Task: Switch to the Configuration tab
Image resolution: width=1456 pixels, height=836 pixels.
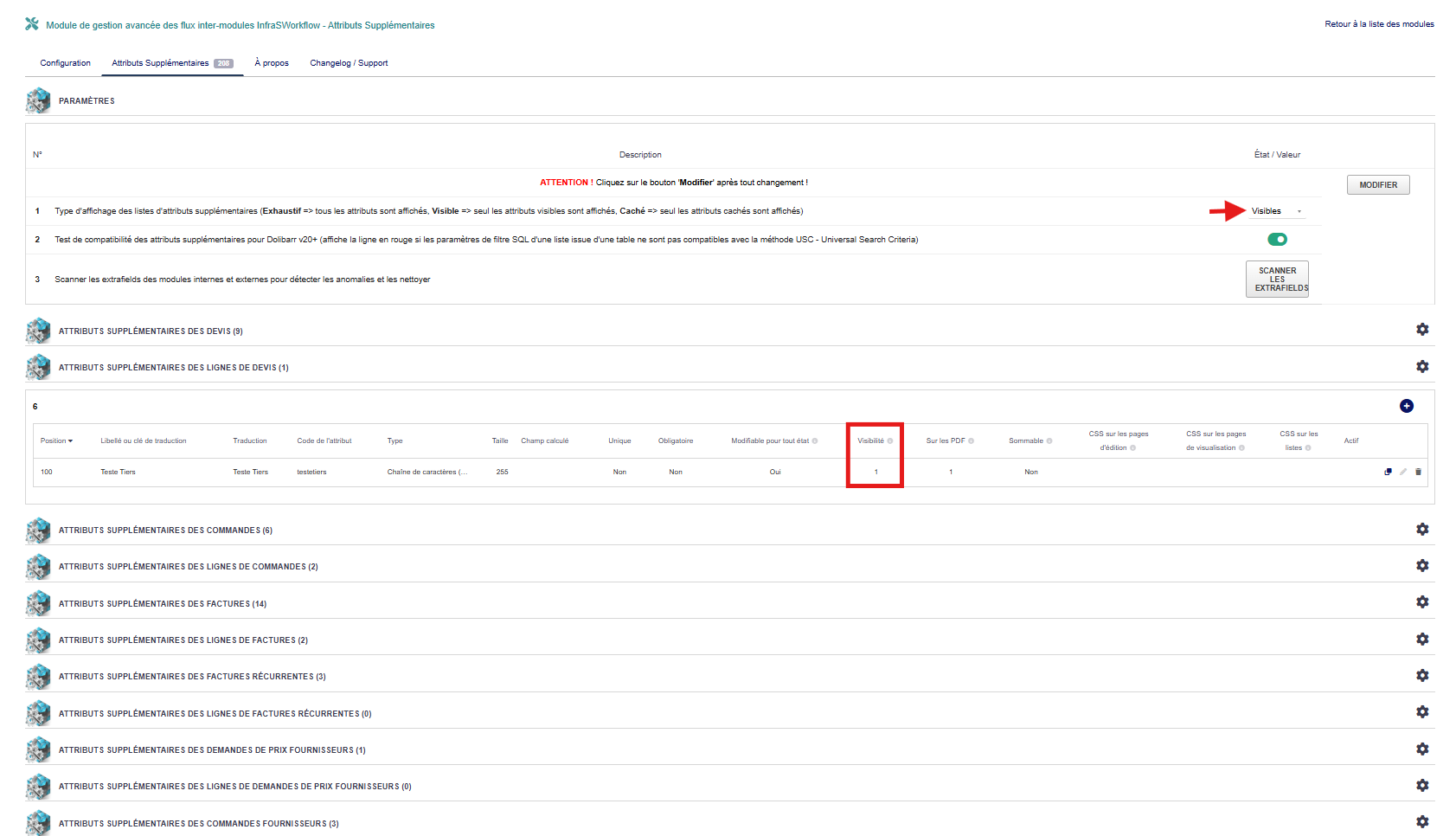Action: 65,63
